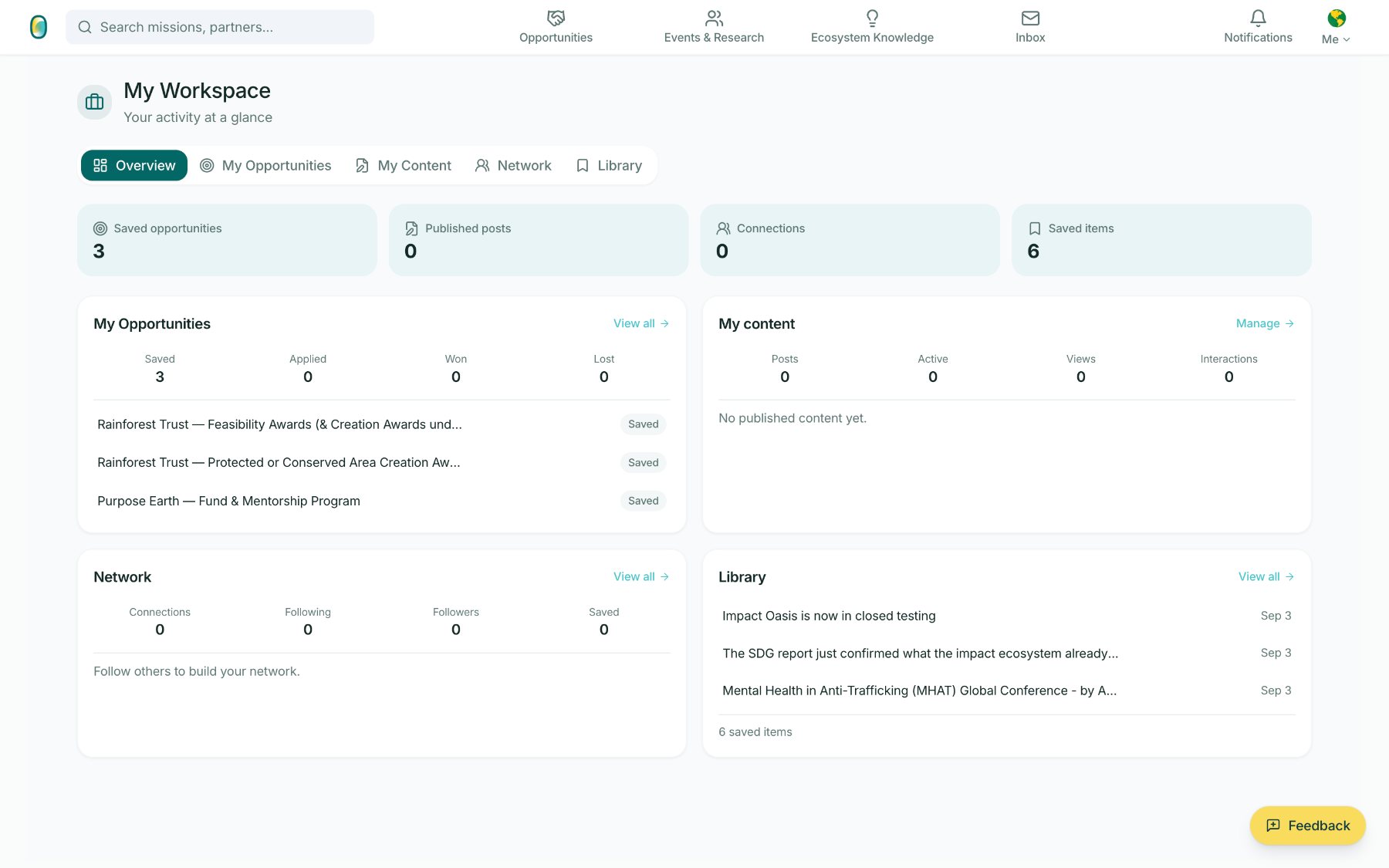Click Saved badge on Feasibility Awards row
The image size is (1389, 868).
pos(644,424)
